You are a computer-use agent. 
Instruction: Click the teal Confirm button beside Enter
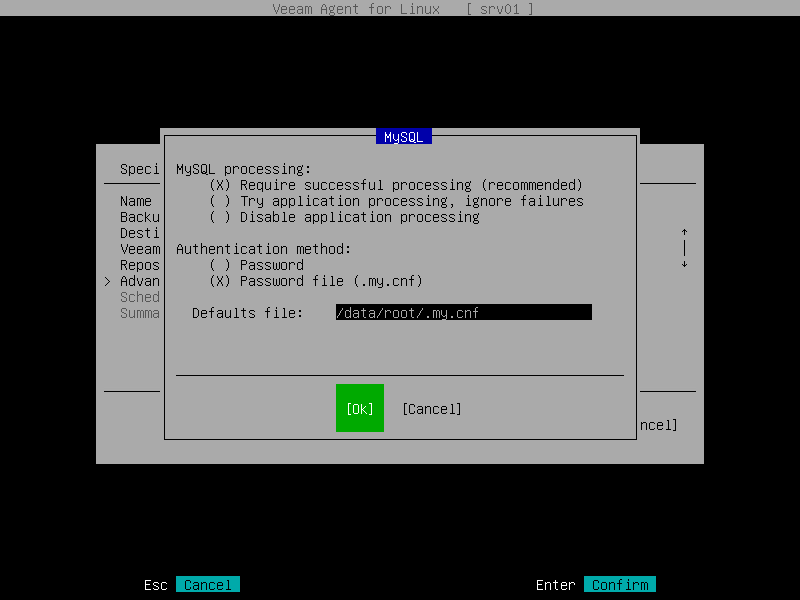(620, 585)
